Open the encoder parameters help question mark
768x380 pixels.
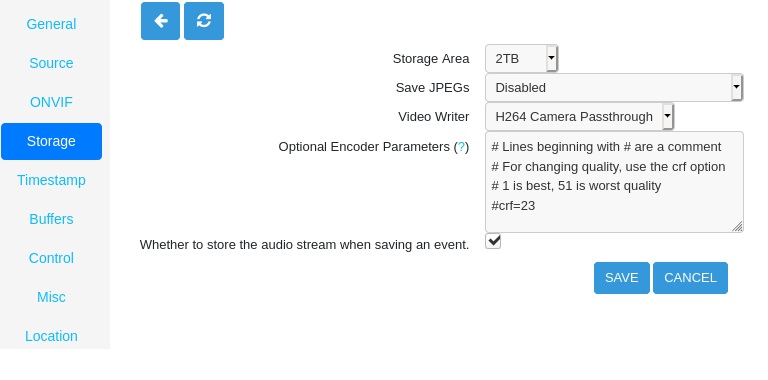click(x=461, y=147)
